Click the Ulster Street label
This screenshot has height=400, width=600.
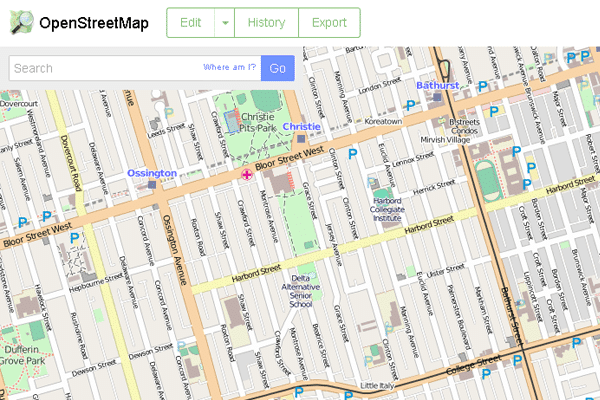point(445,270)
